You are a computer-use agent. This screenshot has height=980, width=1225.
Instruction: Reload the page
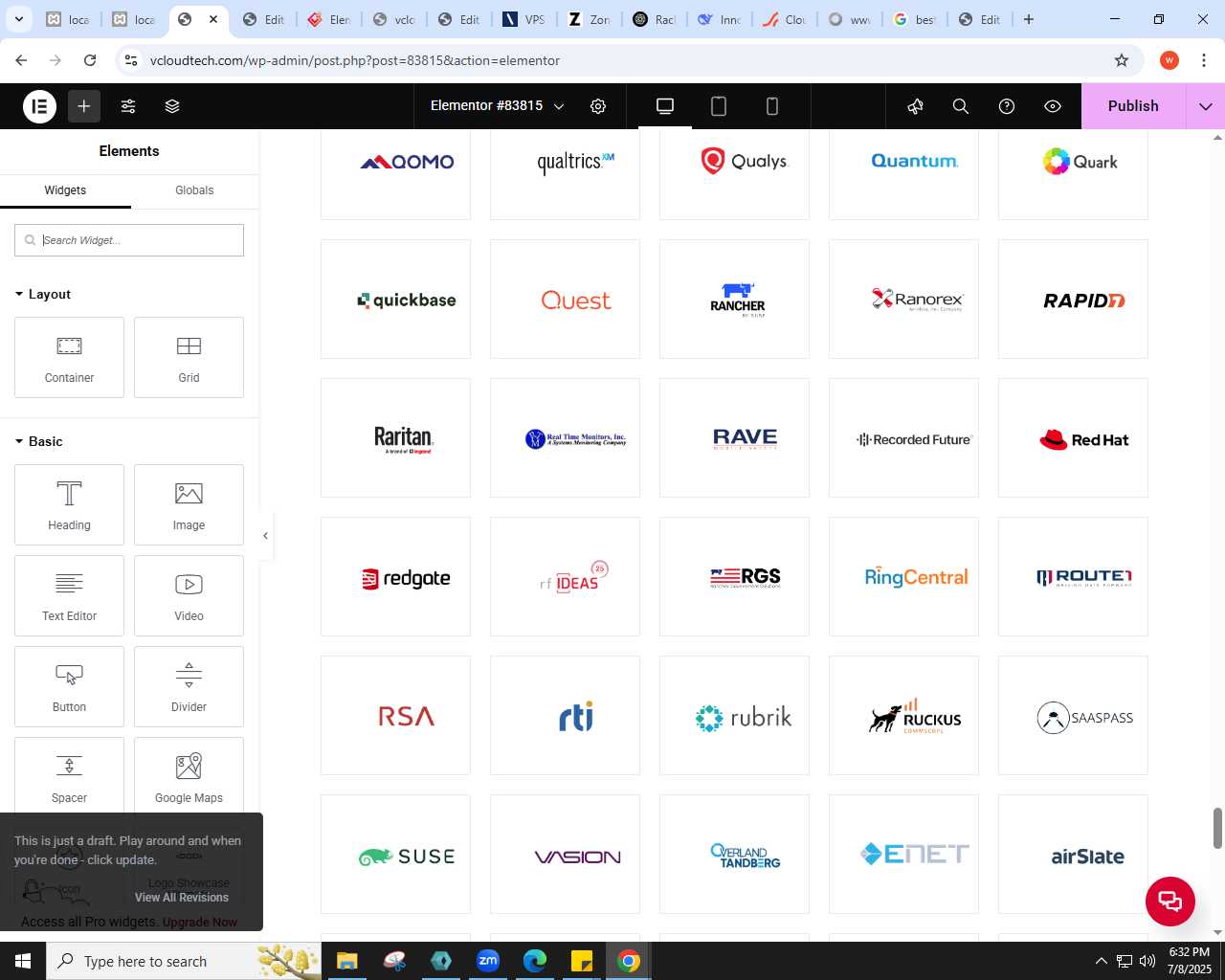point(90,60)
